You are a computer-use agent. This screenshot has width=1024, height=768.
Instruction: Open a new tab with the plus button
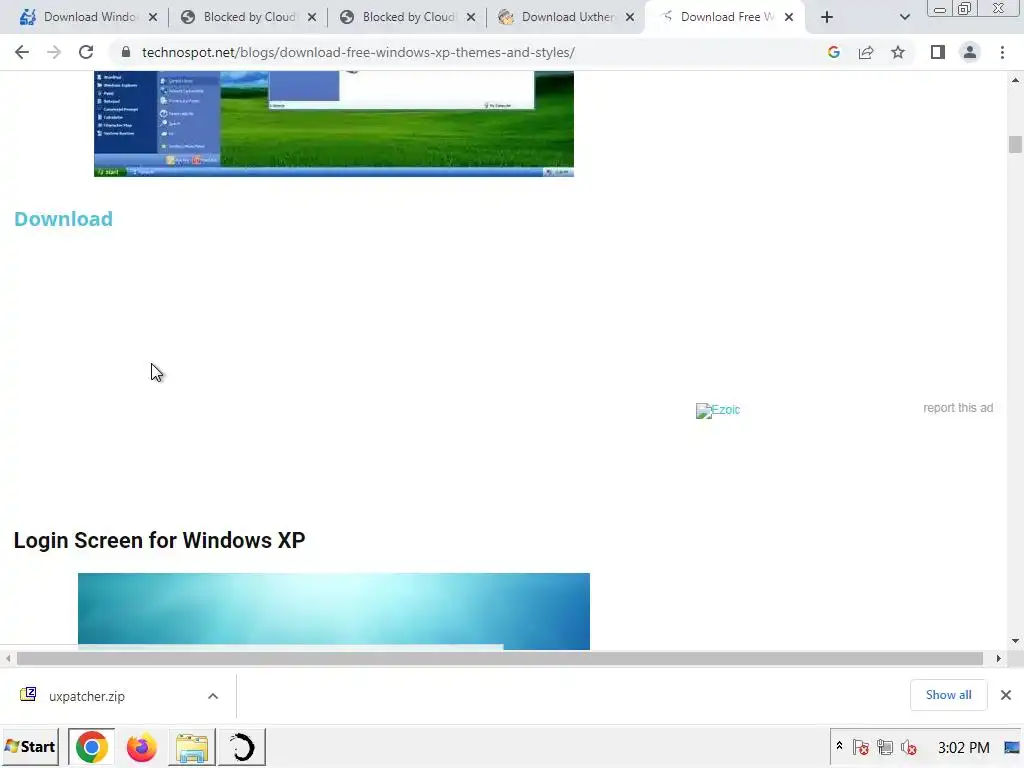tap(827, 17)
